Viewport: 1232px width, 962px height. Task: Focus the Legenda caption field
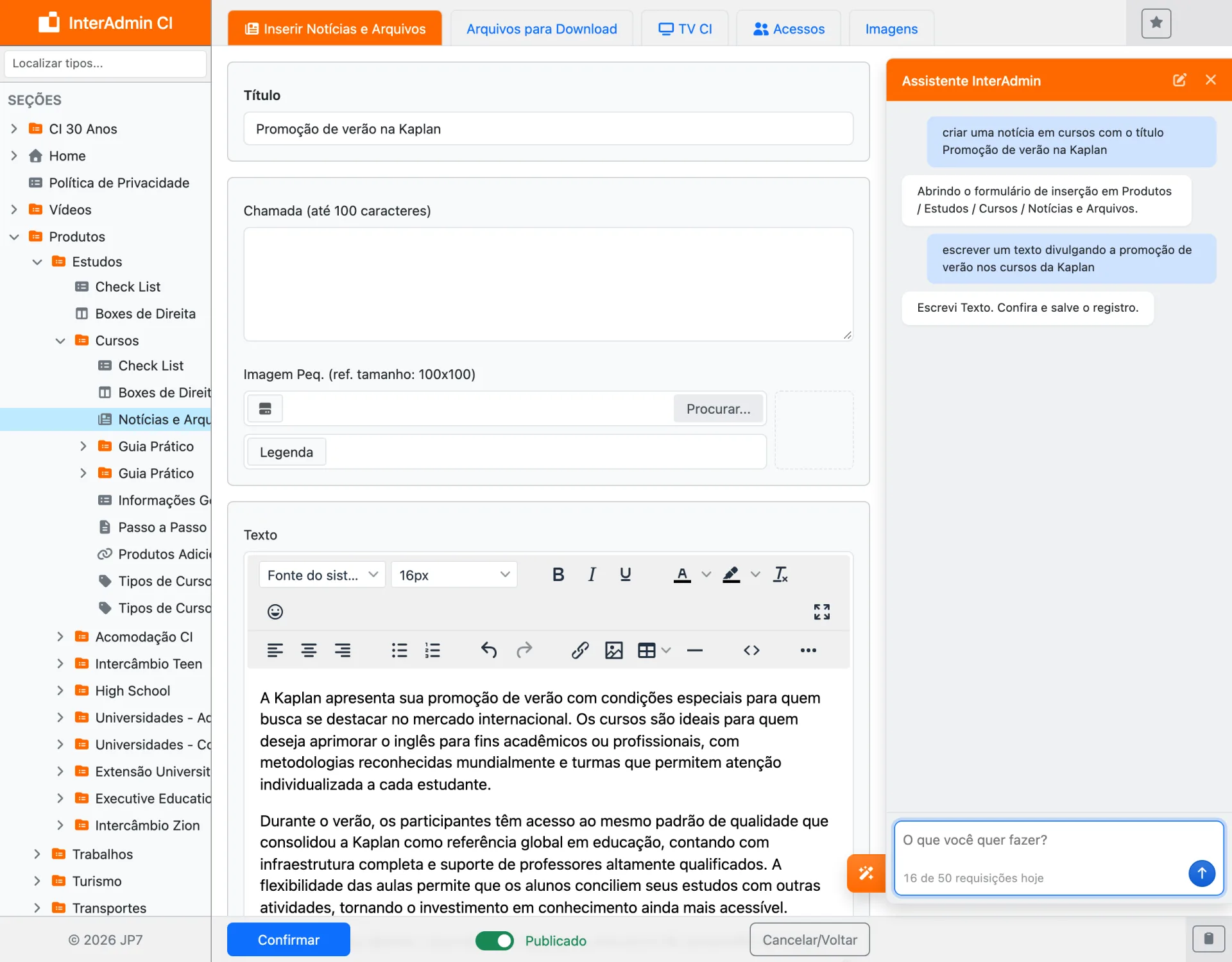pos(545,452)
